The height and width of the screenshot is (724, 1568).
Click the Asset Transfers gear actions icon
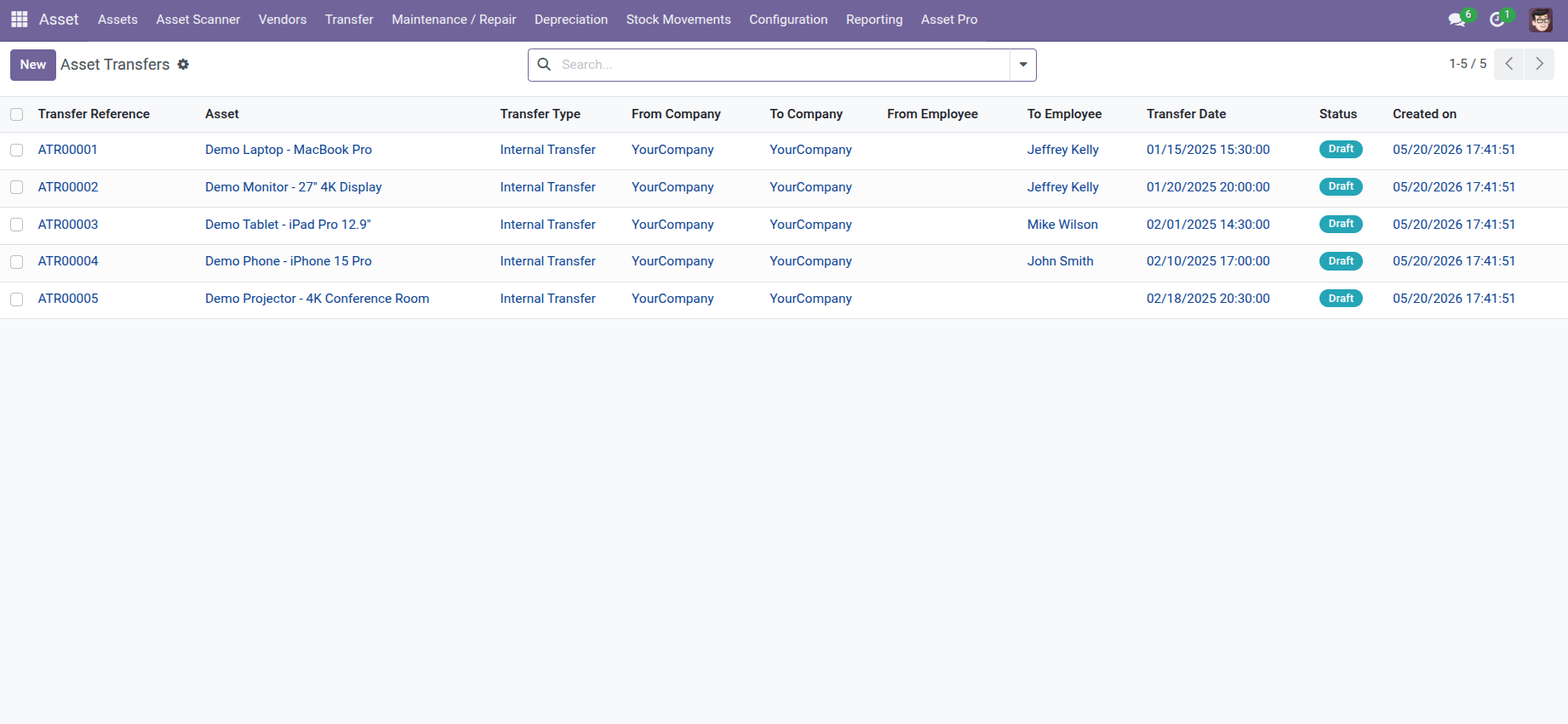point(183,65)
